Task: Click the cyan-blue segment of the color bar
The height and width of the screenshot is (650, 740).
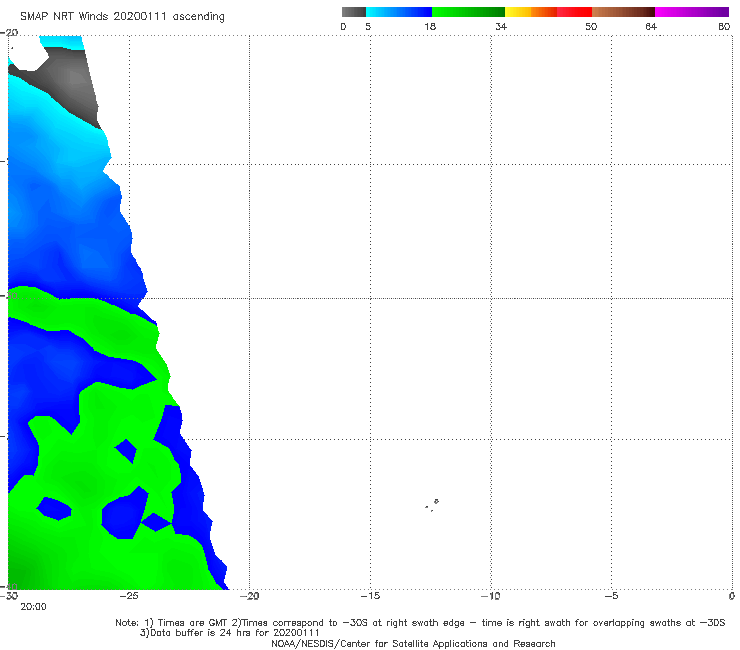Action: [x=399, y=12]
